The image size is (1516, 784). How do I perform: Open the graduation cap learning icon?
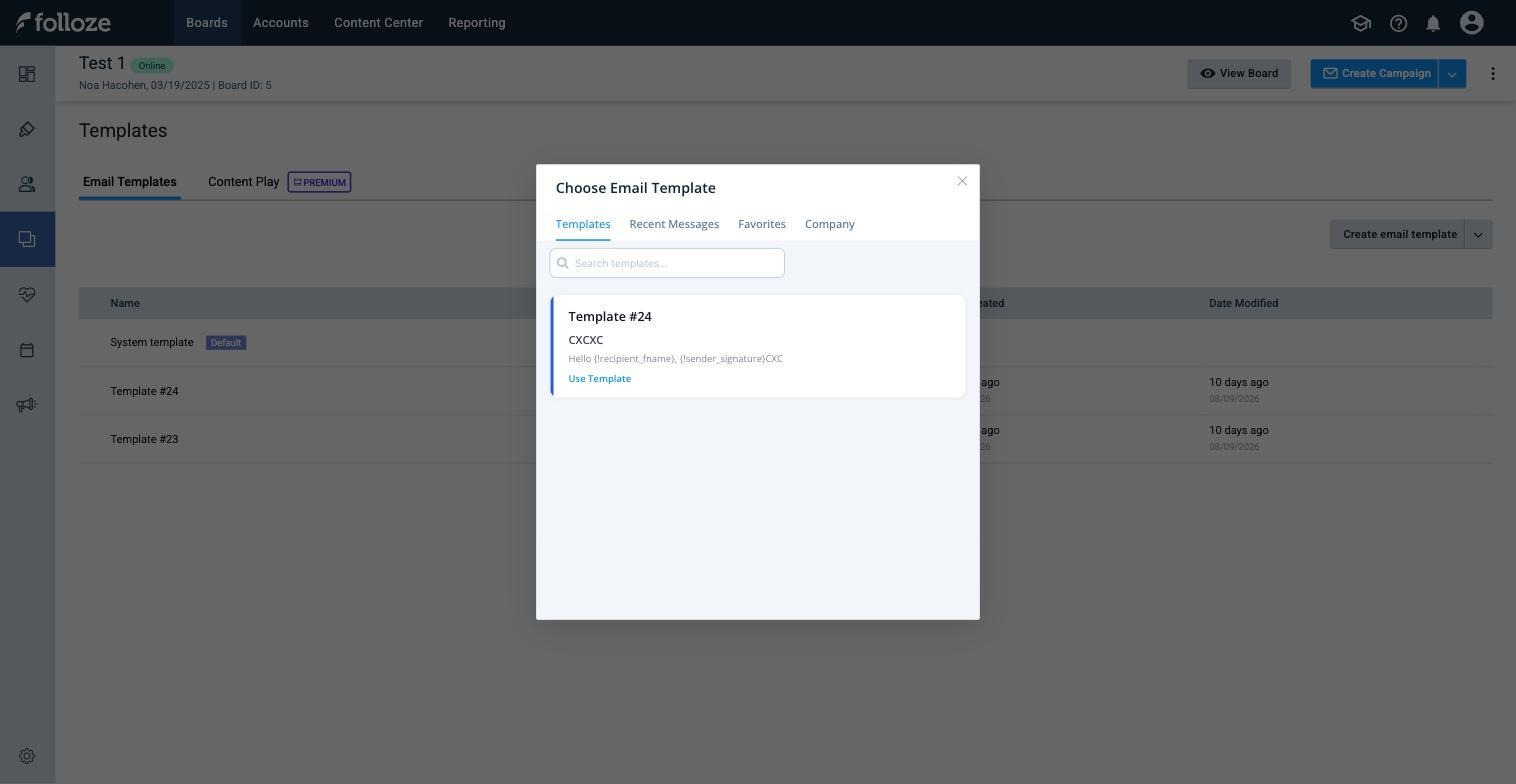coord(1361,23)
